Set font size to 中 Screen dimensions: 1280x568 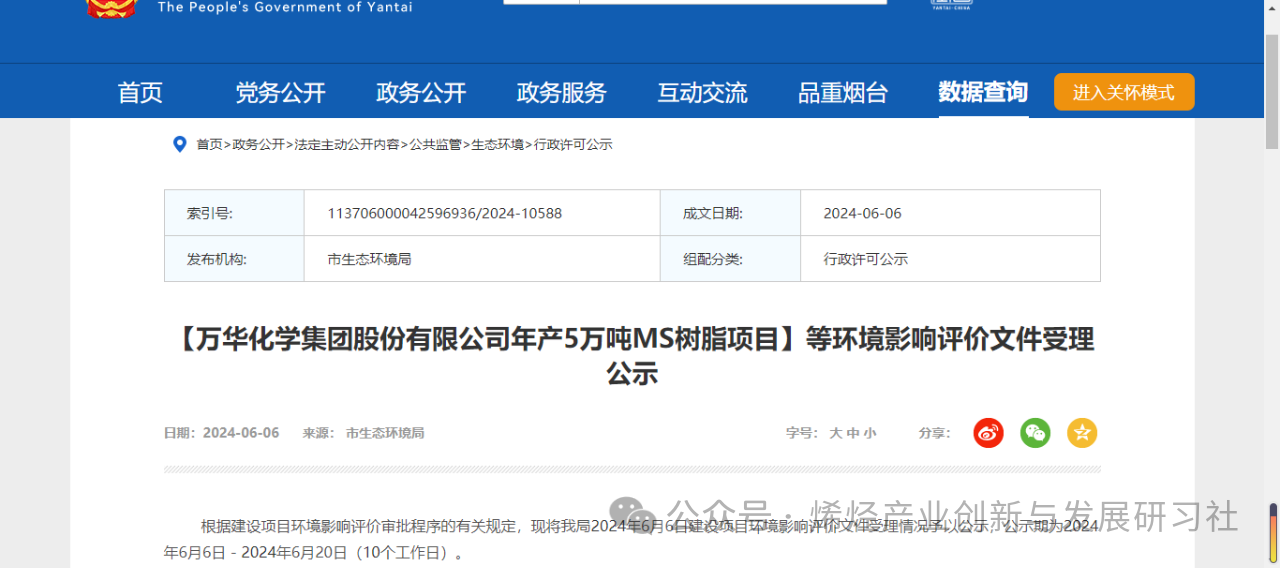(853, 433)
